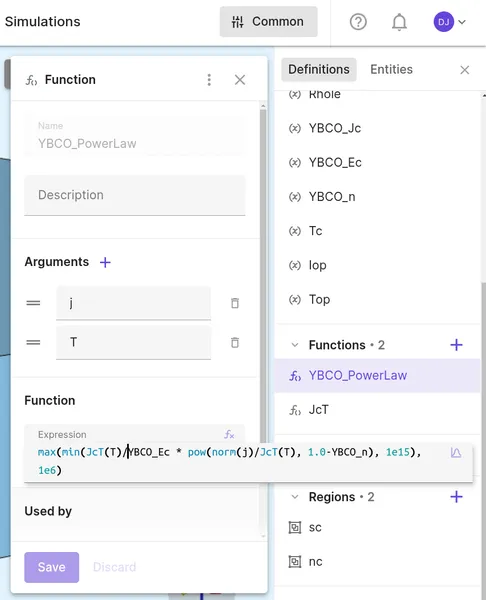Click the variable icon beside Top

click(x=295, y=300)
